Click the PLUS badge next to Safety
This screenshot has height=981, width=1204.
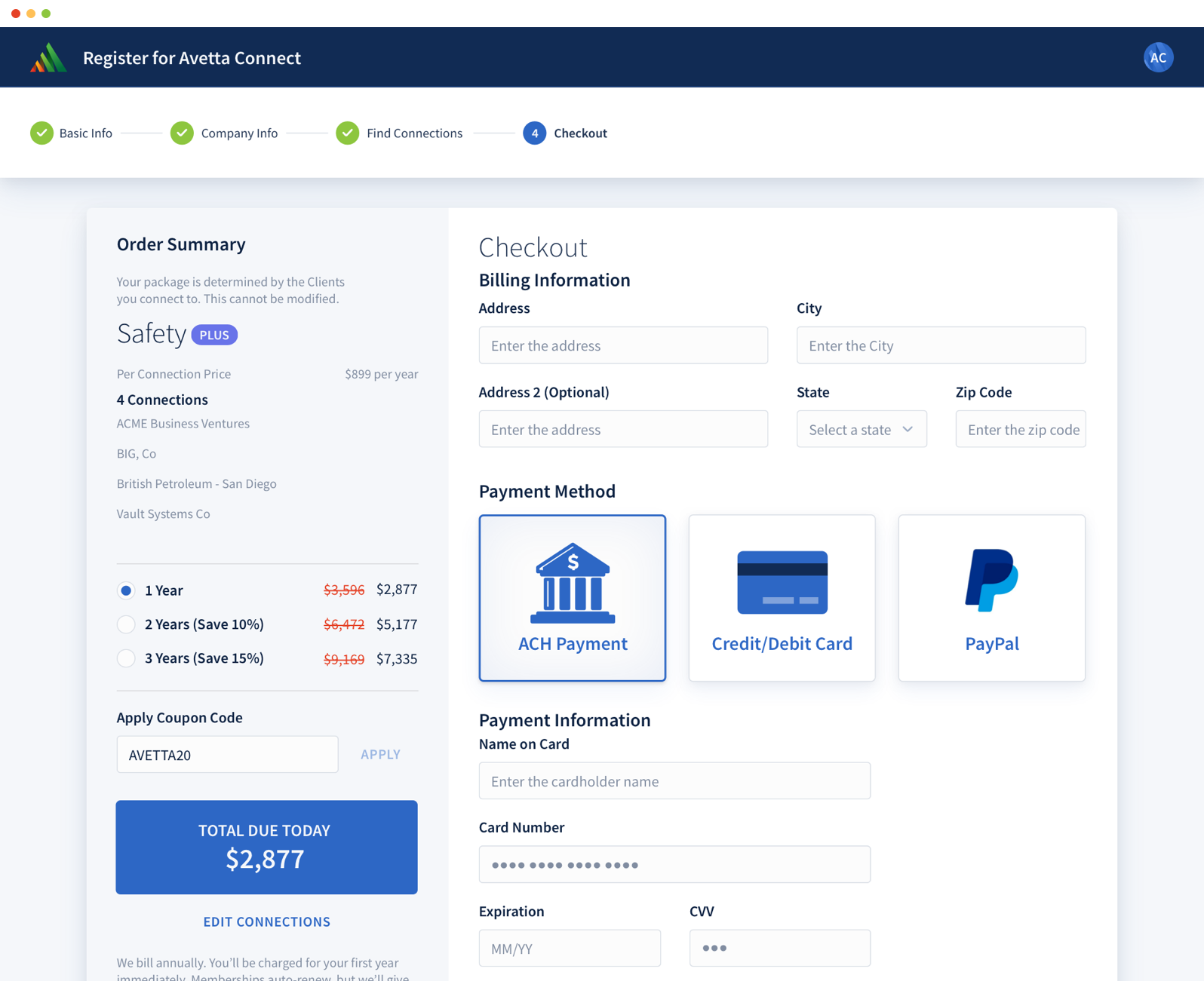coord(214,335)
